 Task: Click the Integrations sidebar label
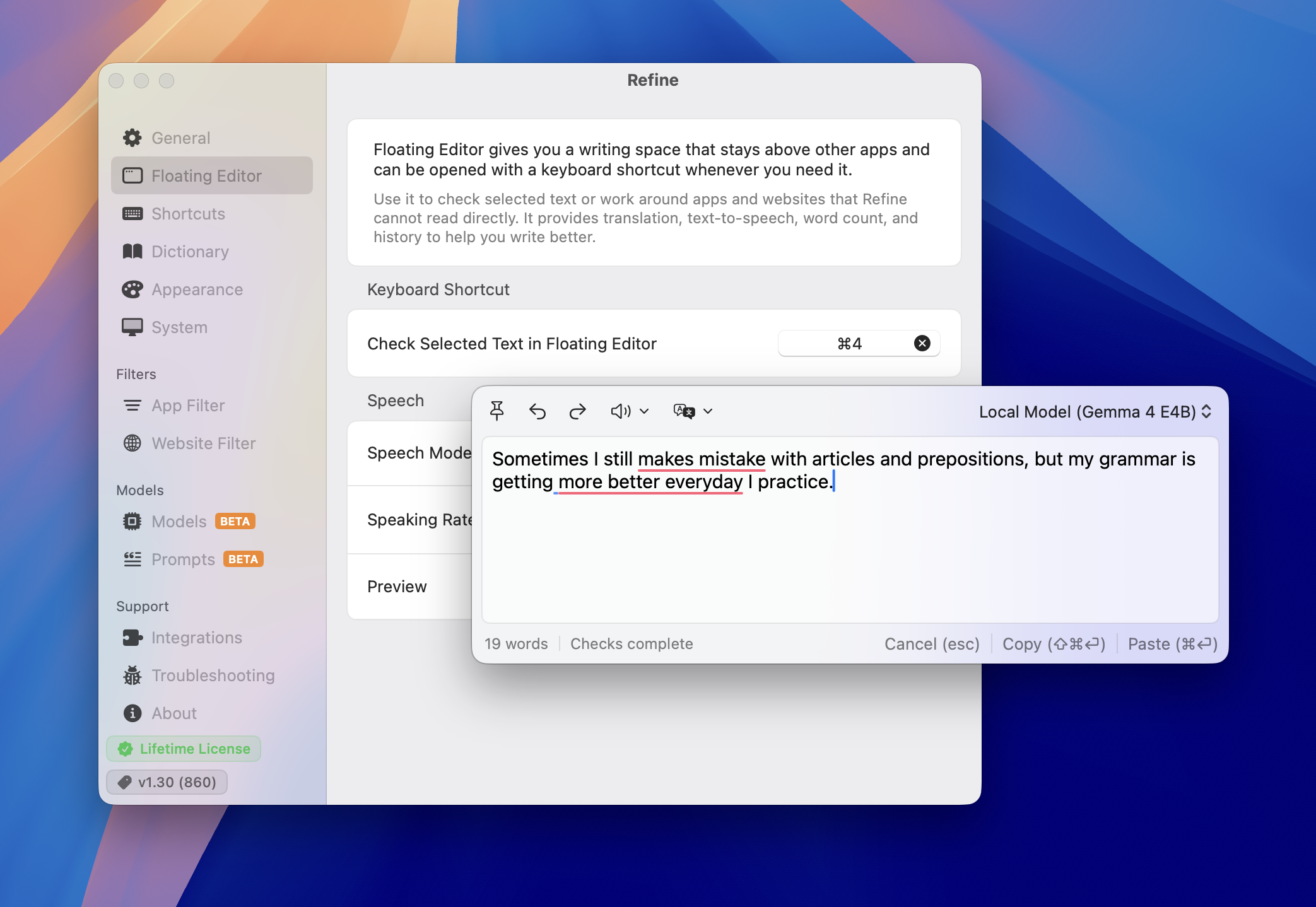click(x=197, y=638)
